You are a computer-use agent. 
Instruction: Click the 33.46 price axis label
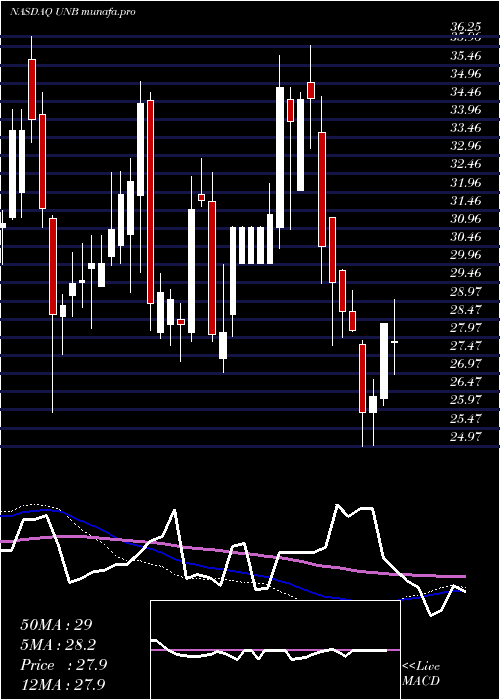point(466,128)
